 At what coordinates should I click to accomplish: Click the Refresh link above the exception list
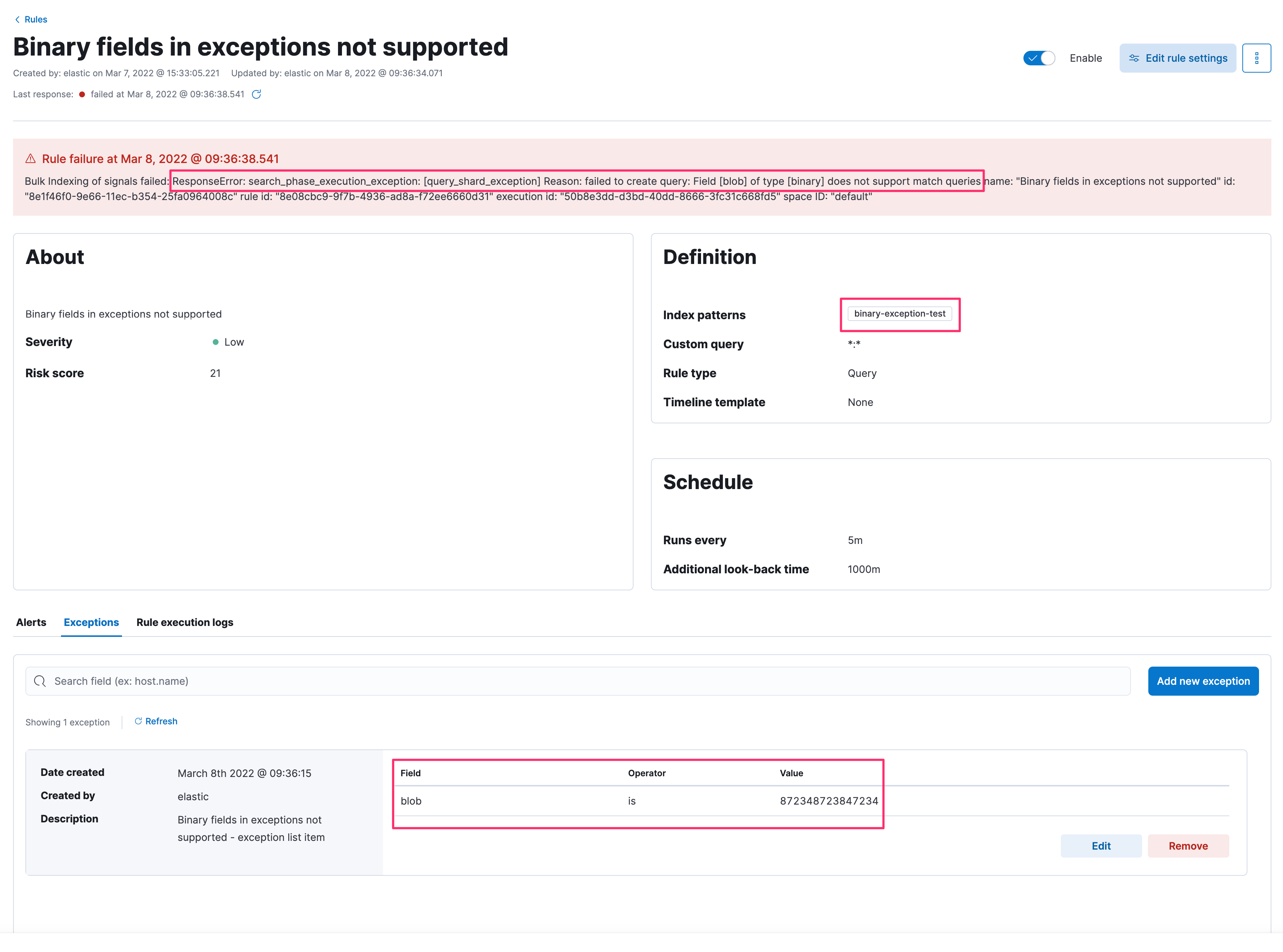tap(162, 721)
